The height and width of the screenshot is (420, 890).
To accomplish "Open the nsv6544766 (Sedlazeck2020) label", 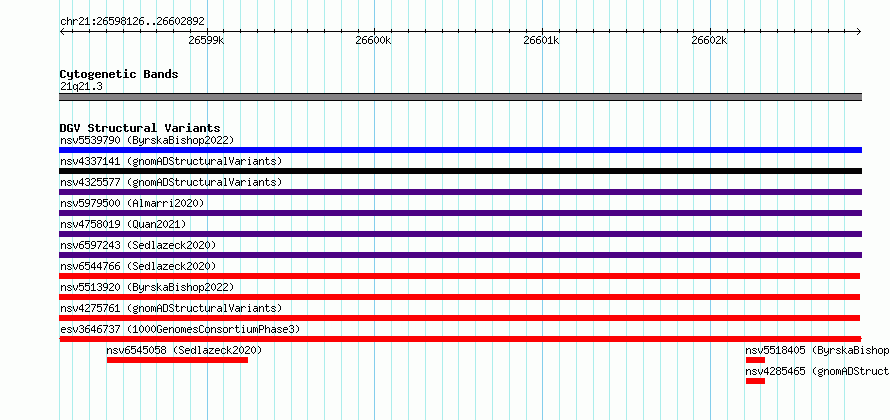I will click(138, 266).
